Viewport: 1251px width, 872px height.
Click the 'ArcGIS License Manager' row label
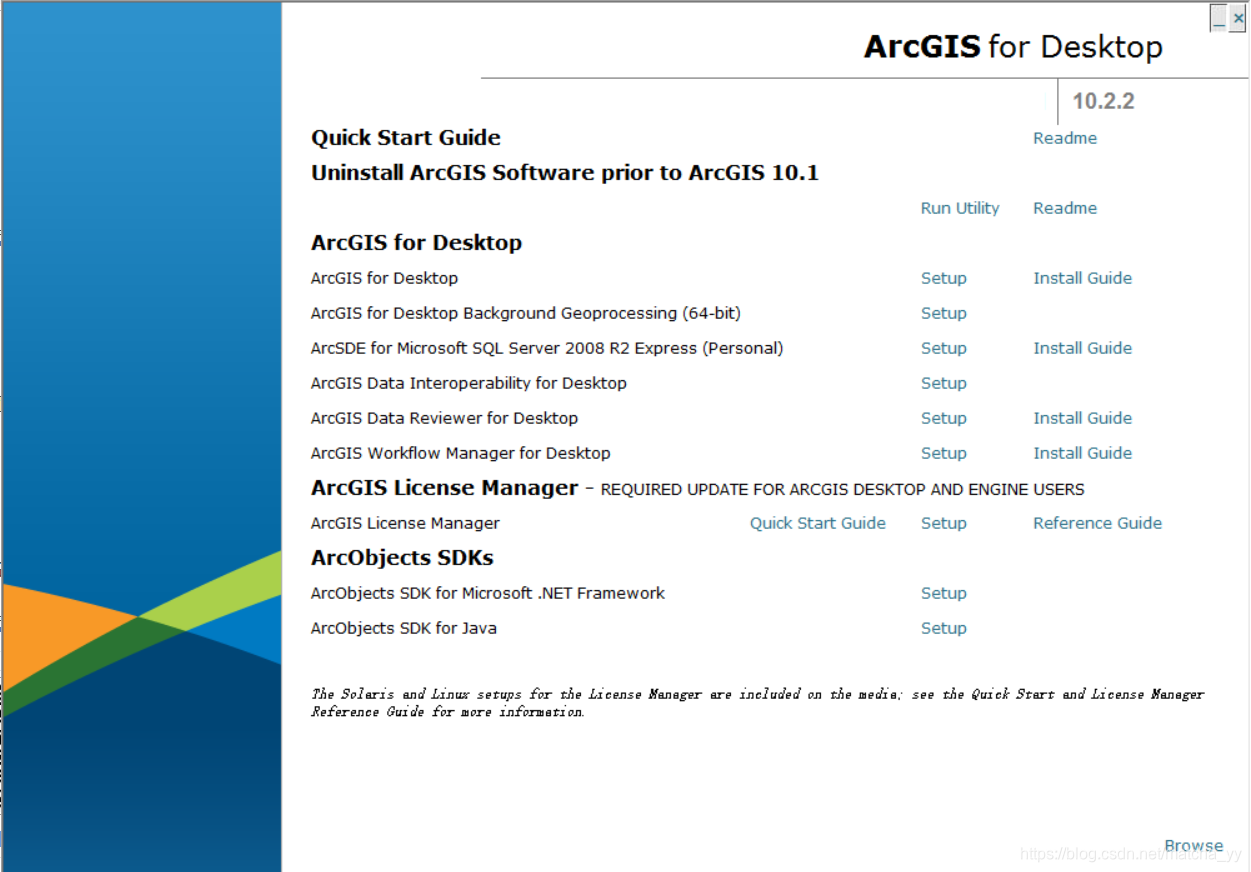405,523
